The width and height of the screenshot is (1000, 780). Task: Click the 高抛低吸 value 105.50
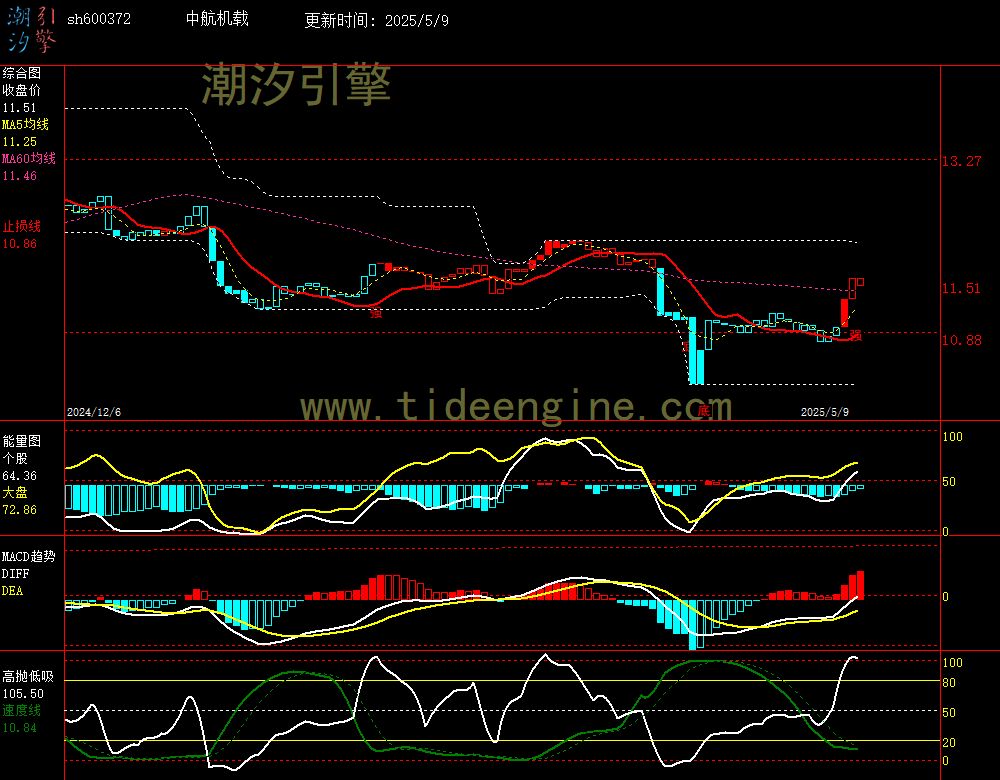pos(23,693)
